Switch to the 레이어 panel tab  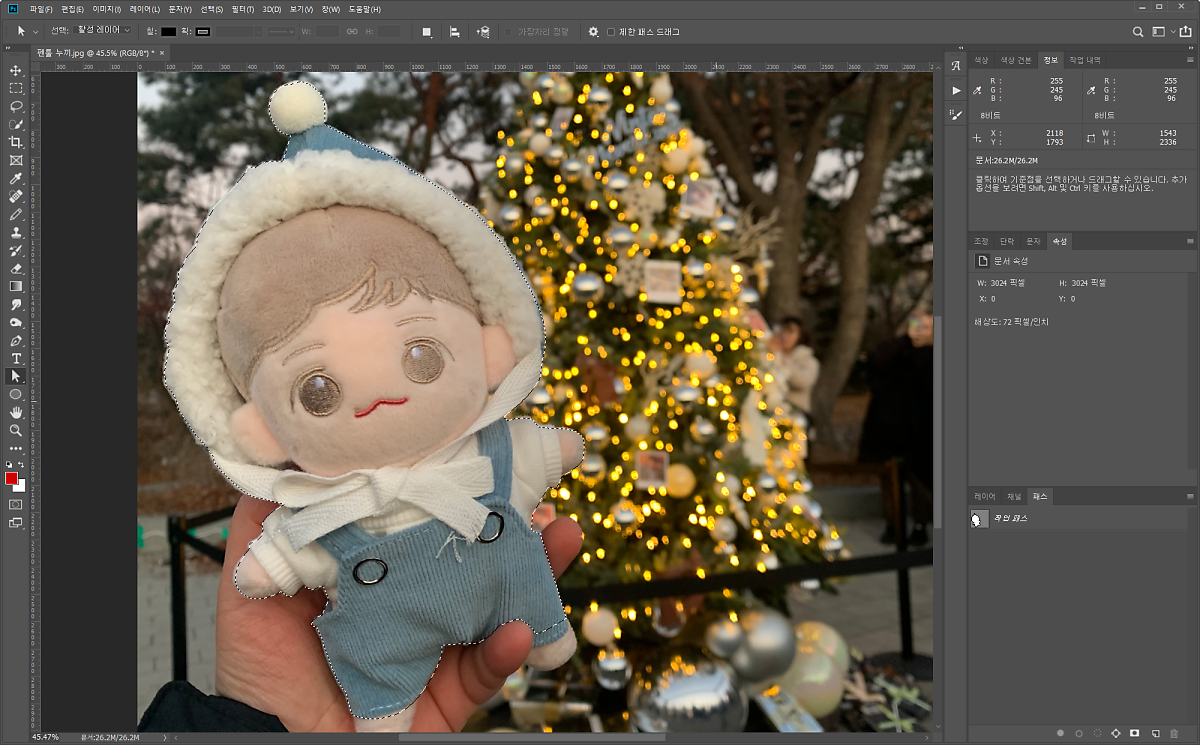[x=985, y=496]
